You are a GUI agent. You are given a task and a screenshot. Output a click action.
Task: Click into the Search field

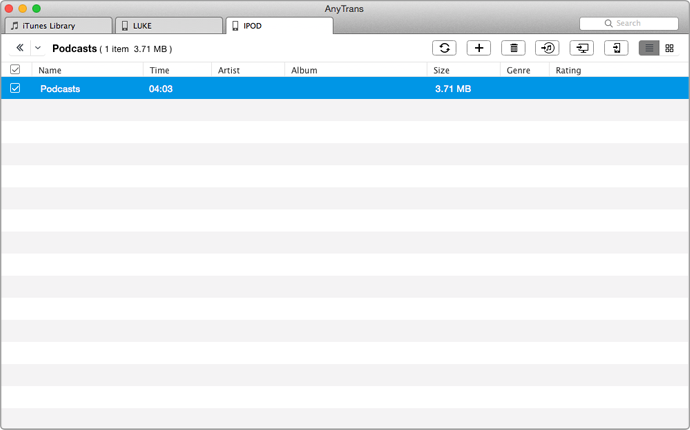(629, 23)
